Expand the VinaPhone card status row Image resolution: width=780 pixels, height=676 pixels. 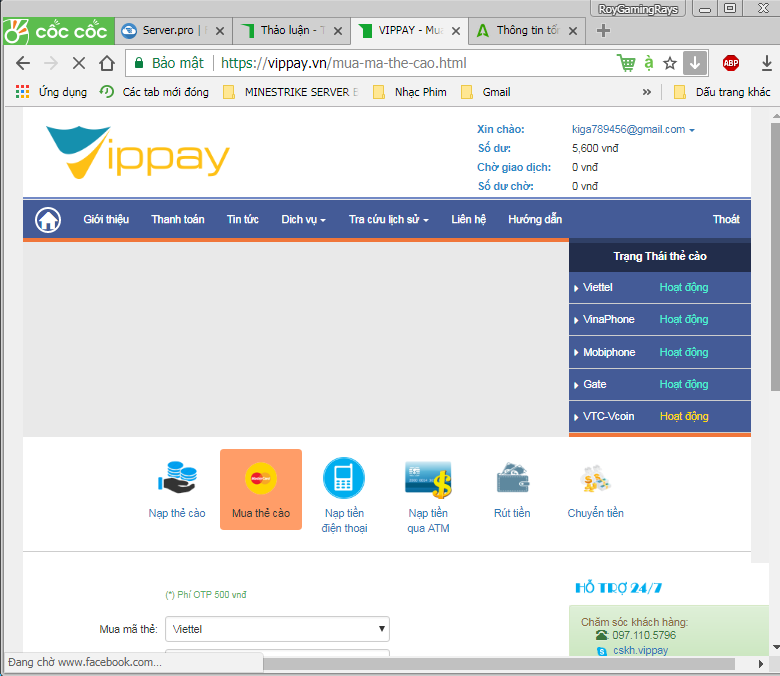tap(660, 319)
